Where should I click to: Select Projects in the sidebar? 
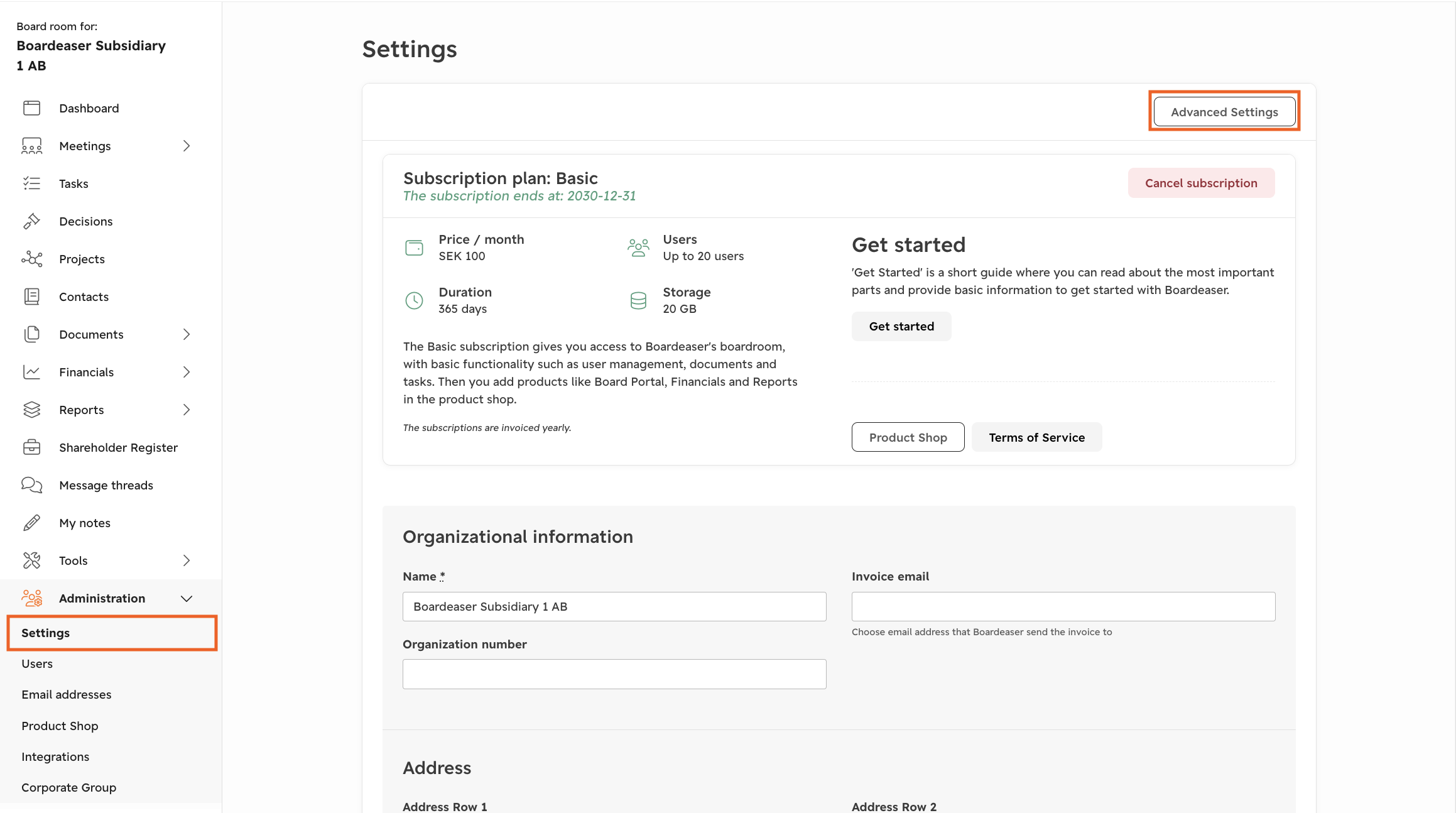click(82, 259)
